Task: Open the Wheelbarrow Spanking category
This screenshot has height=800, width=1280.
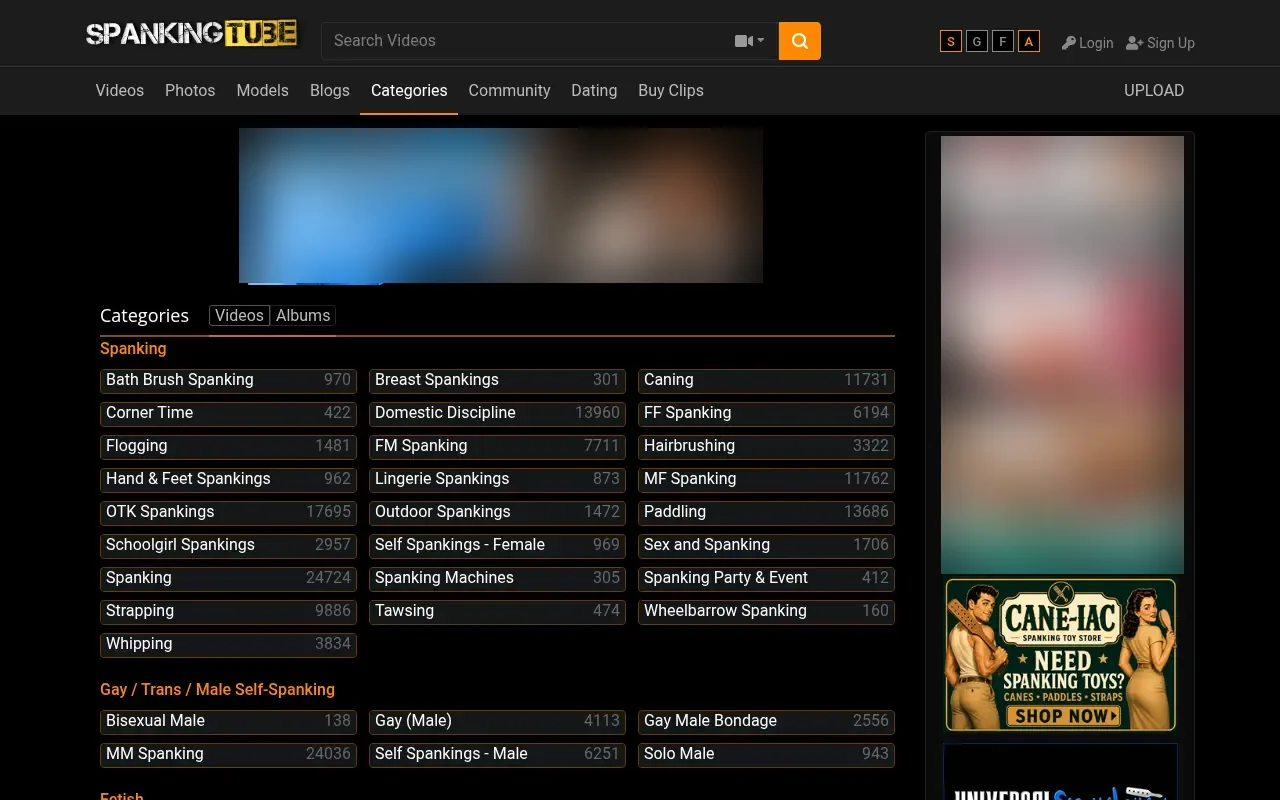Action: click(x=766, y=611)
